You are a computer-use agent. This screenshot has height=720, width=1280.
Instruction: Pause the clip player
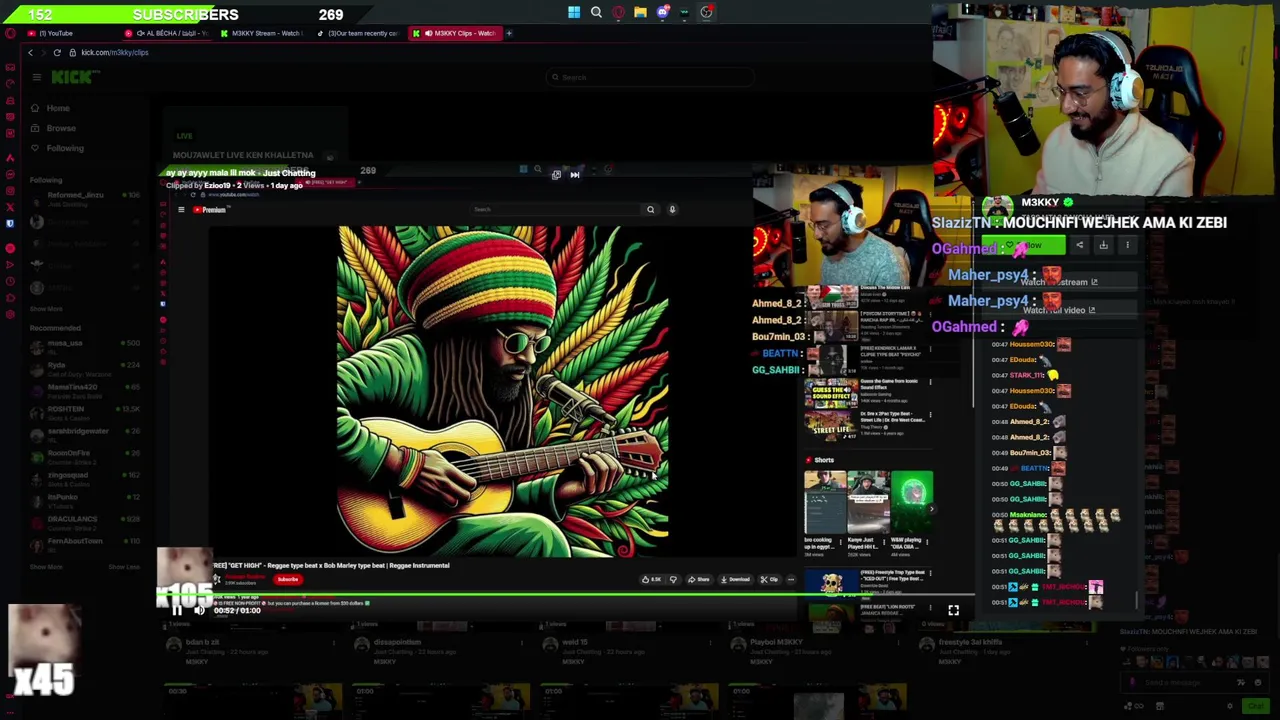click(x=177, y=610)
